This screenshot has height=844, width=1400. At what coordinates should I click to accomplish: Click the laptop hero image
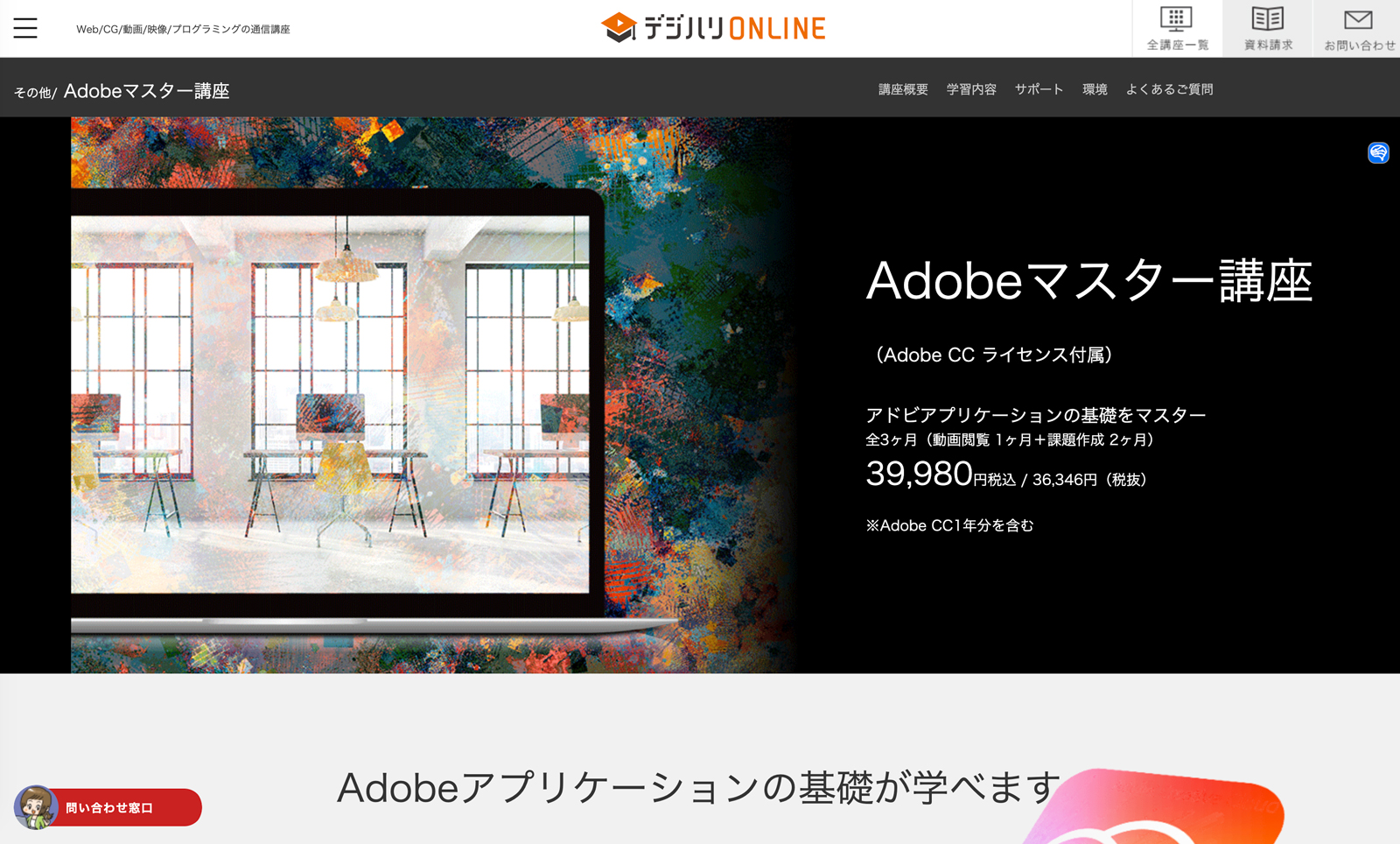433,395
